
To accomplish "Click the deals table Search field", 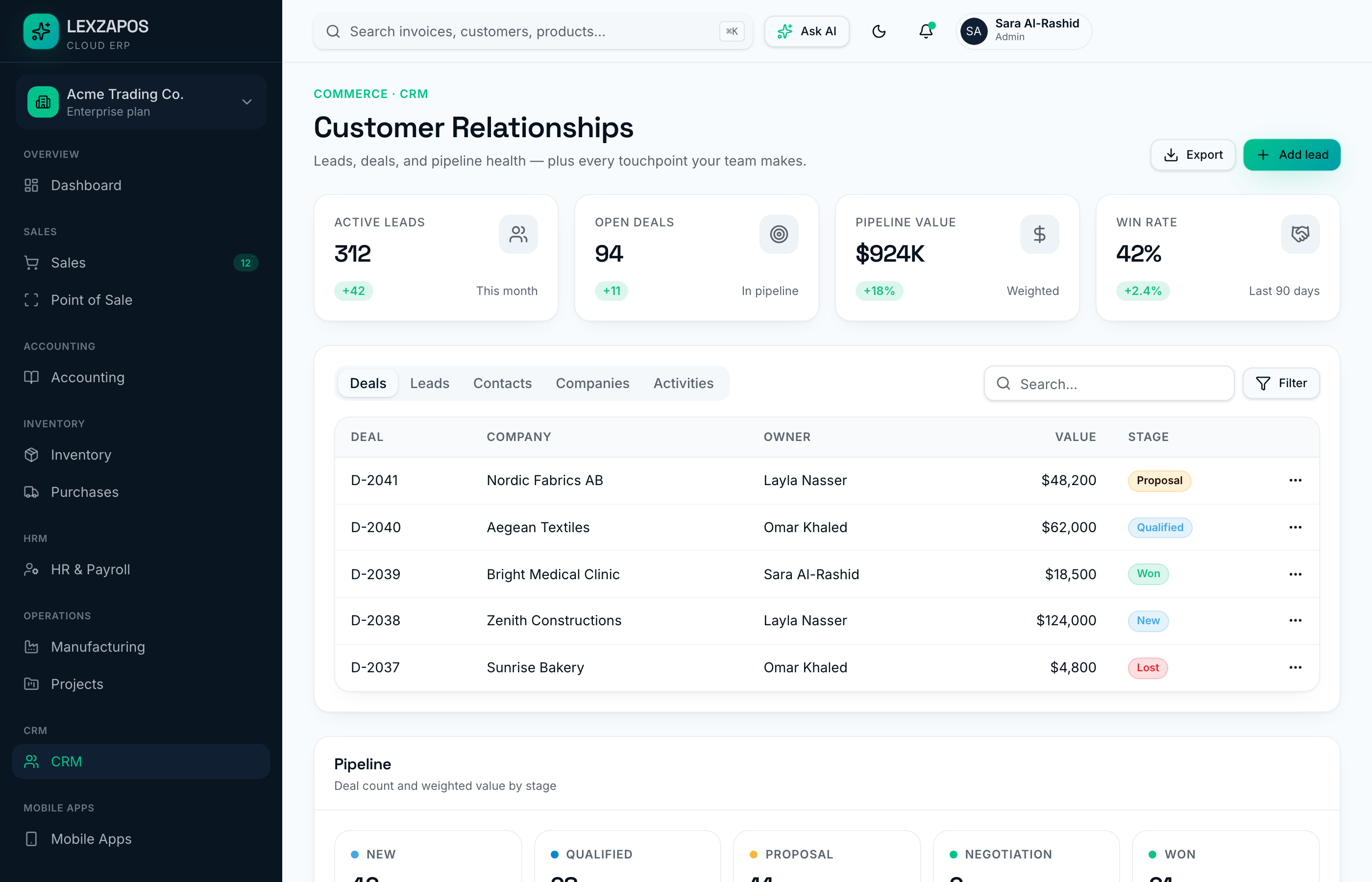I will pyautogui.click(x=1109, y=383).
